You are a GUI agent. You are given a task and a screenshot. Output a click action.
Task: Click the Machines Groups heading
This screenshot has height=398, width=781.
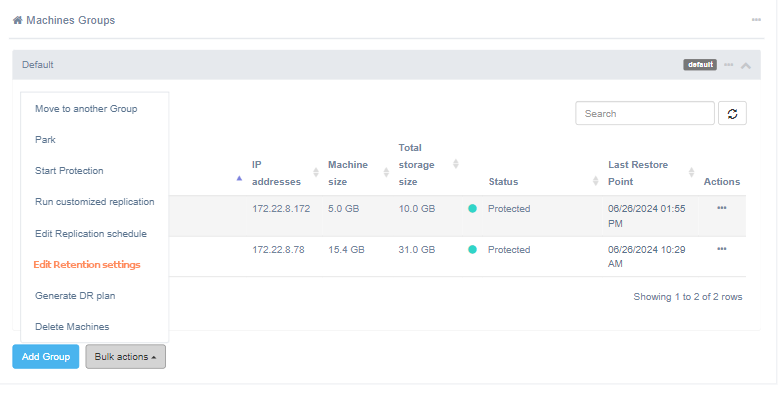(71, 20)
